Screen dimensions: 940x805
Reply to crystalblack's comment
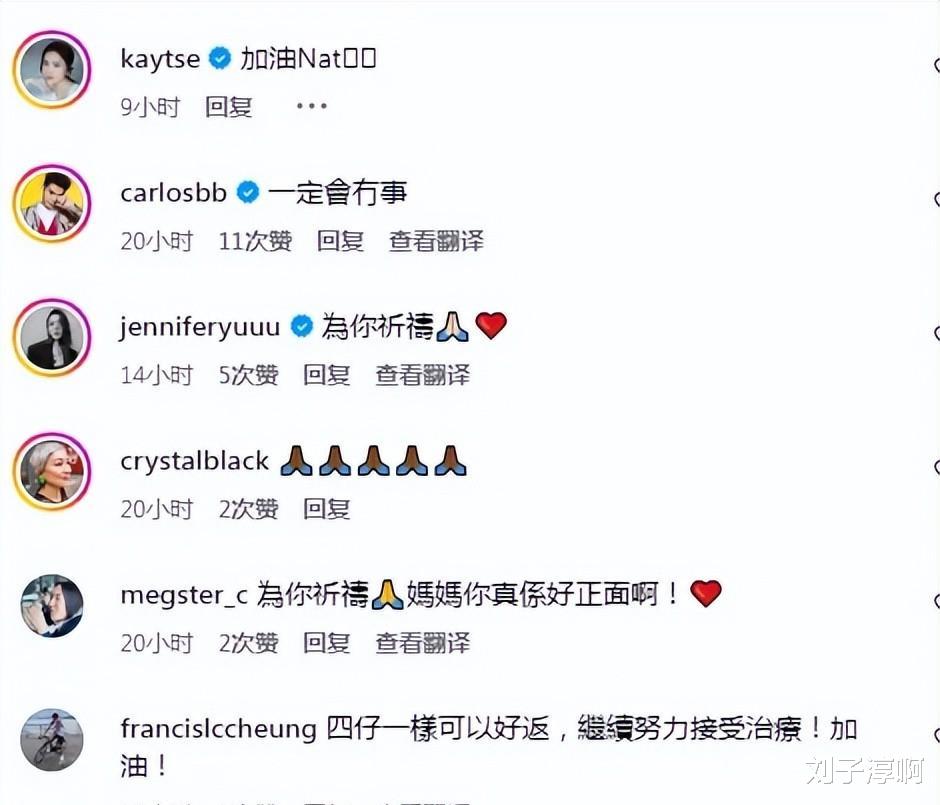(x=327, y=509)
